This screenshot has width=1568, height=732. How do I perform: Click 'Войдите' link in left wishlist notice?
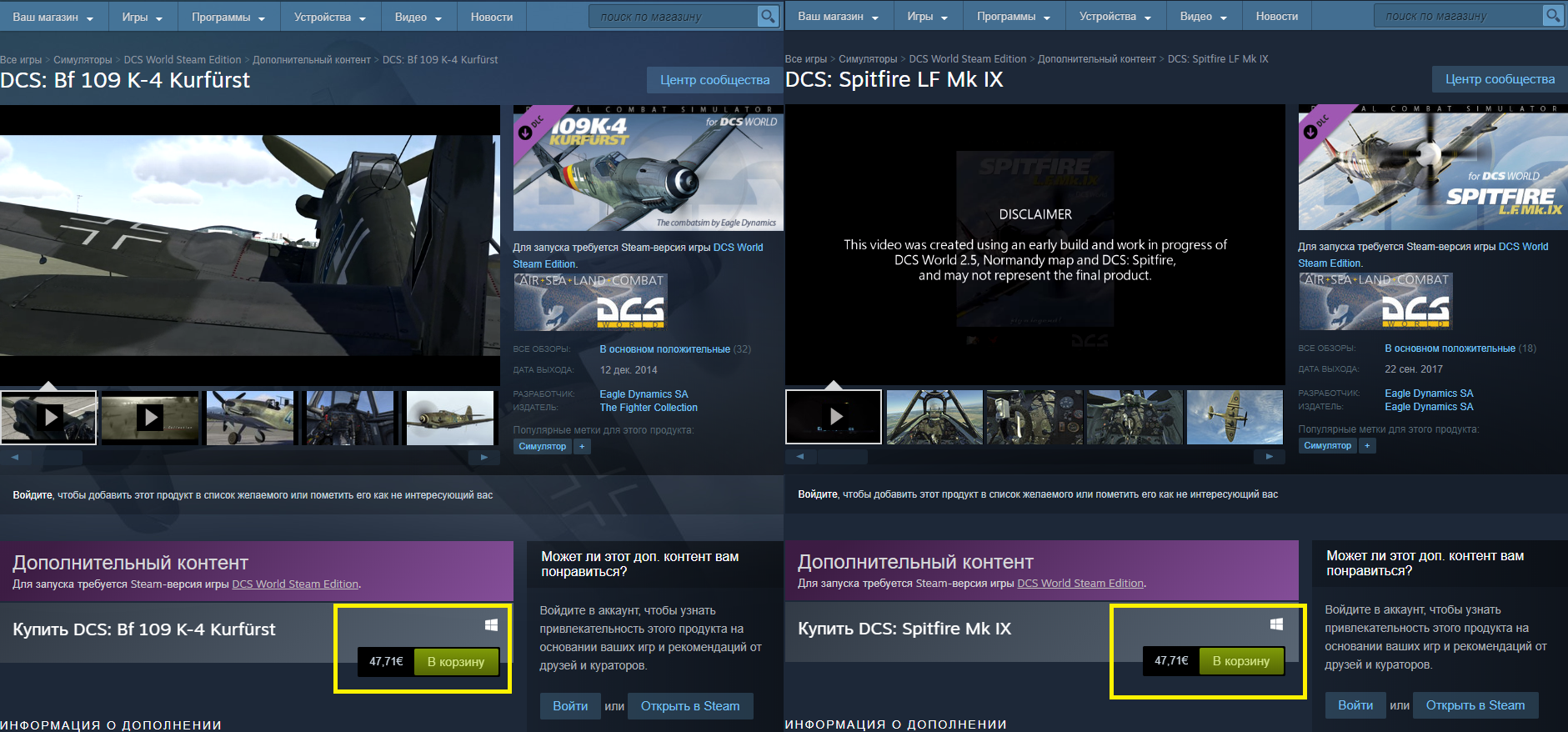click(x=33, y=495)
